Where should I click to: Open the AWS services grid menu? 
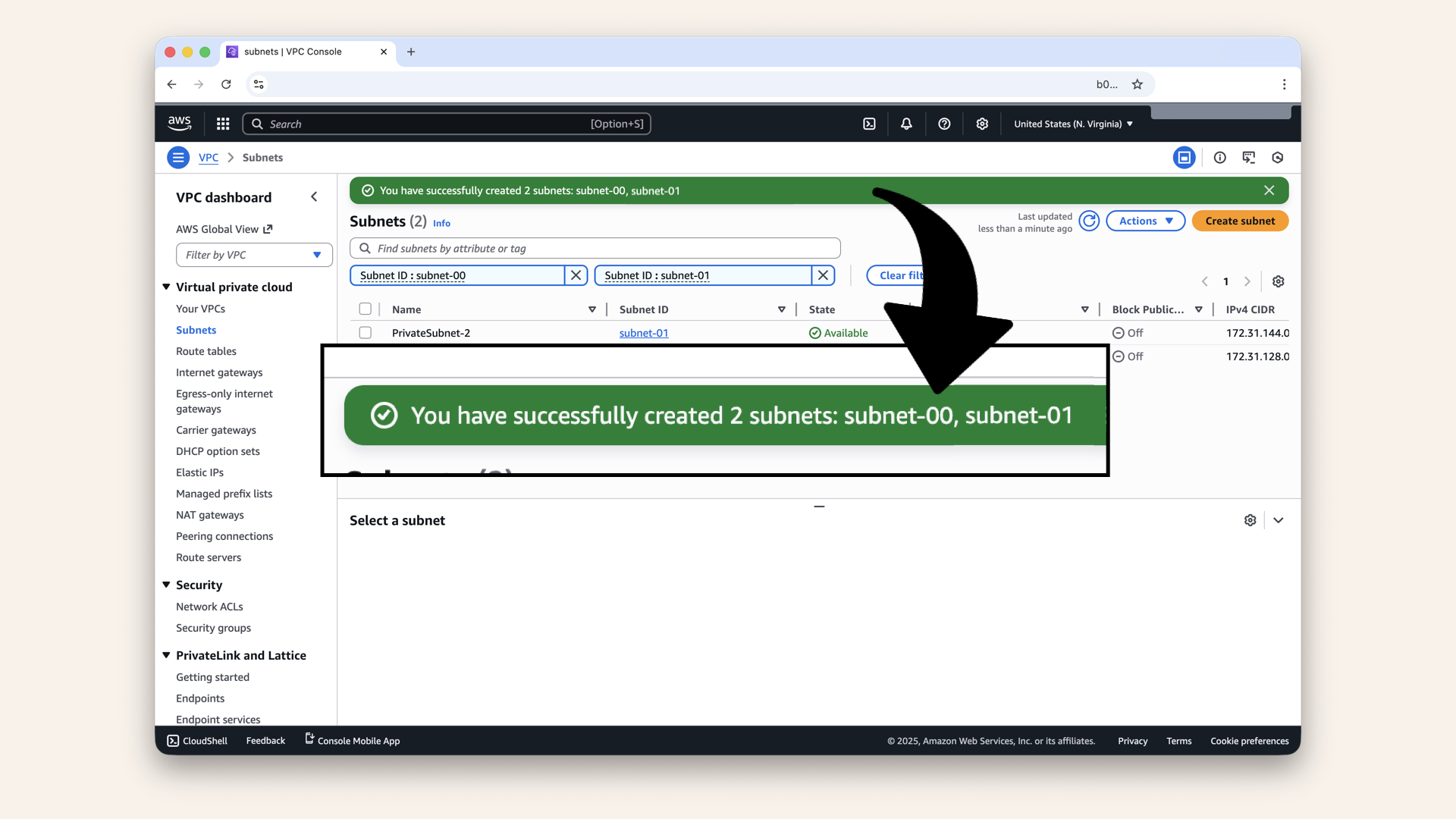point(222,124)
